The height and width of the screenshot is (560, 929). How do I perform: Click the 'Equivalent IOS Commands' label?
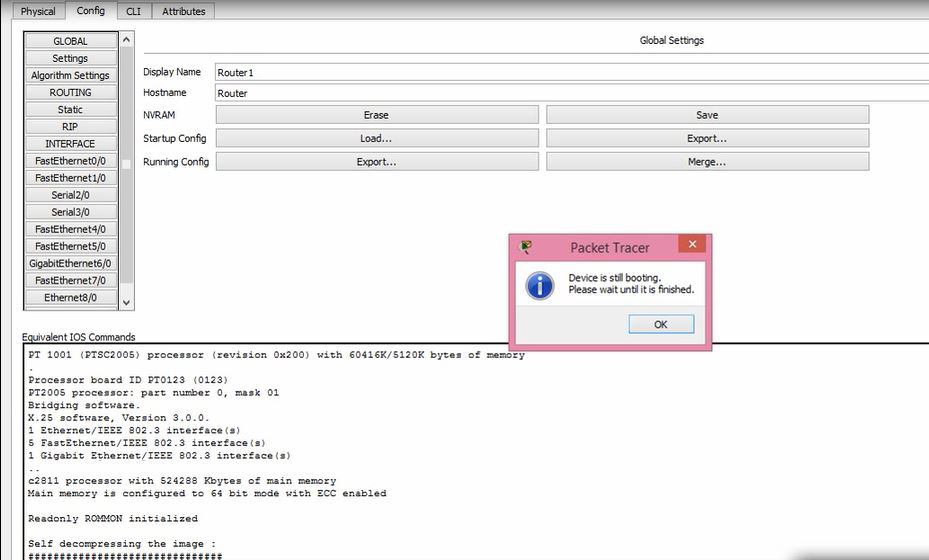pyautogui.click(x=79, y=337)
